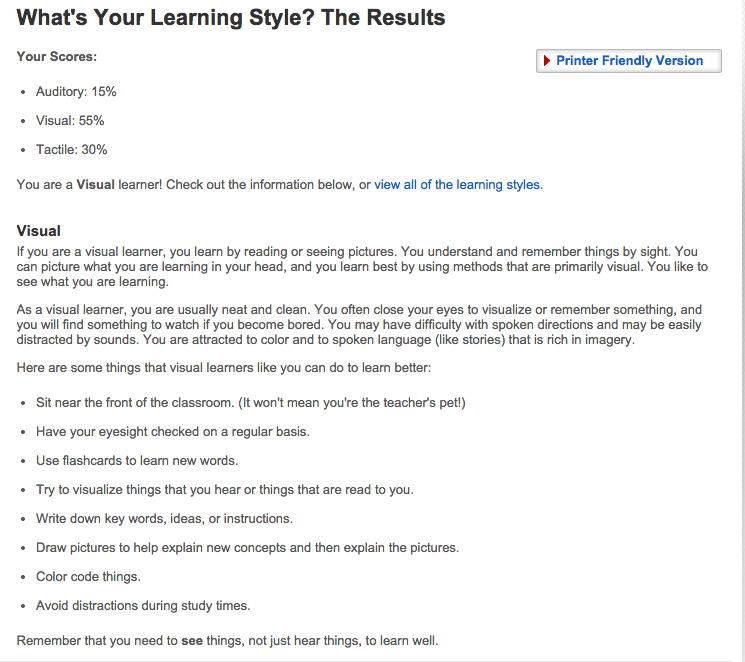The image size is (745, 662).
Task: Select the 'Visual: 55%' score item
Action: pyautogui.click(x=70, y=121)
